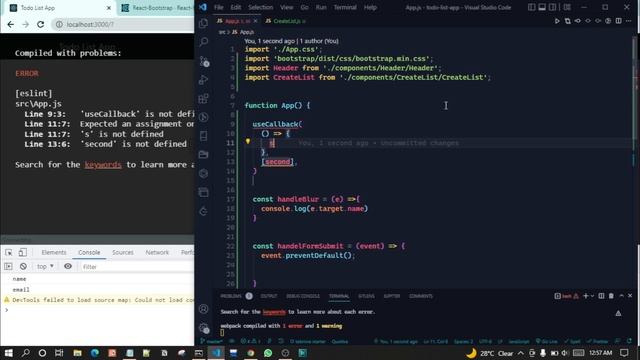The width and height of the screenshot is (640, 360).
Task: Maximize panel with the chevron up icon
Action: [621, 296]
